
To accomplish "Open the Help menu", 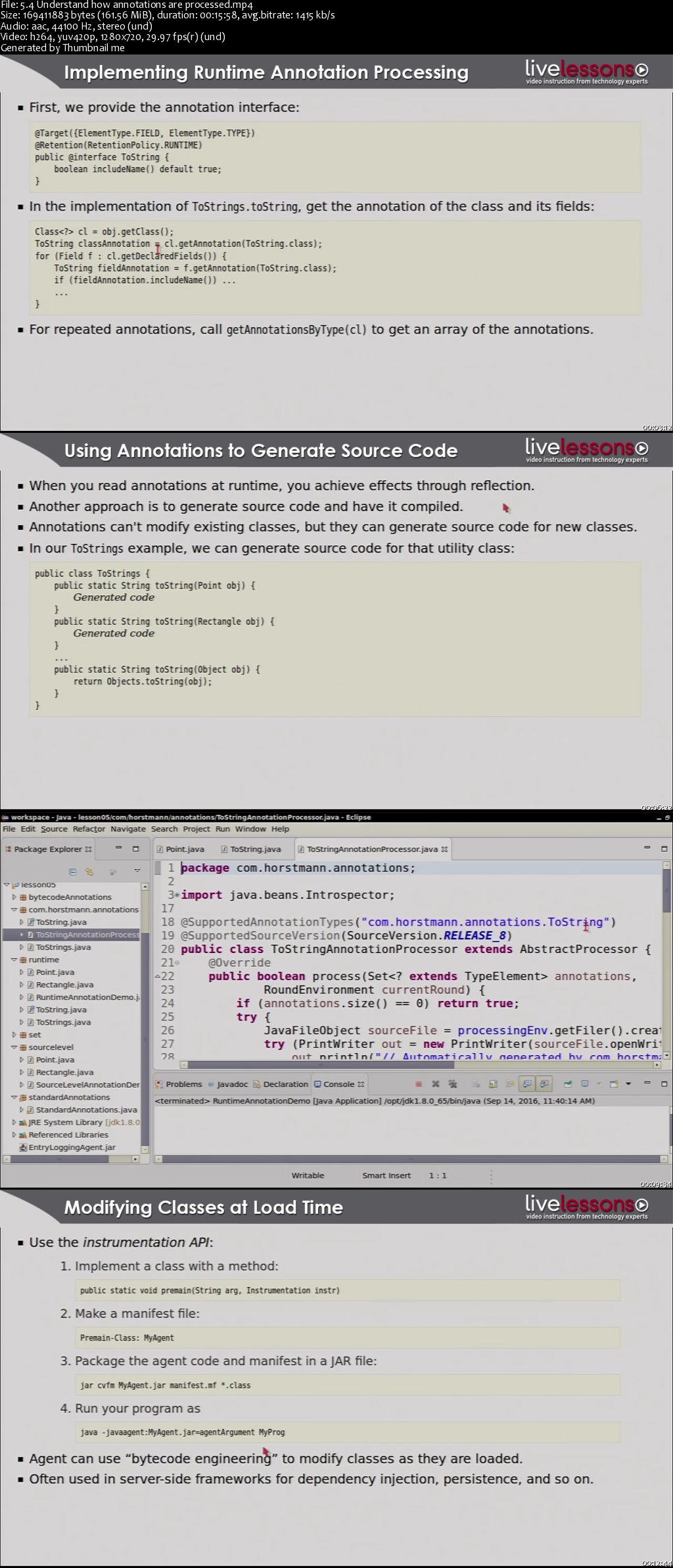I will 281,829.
